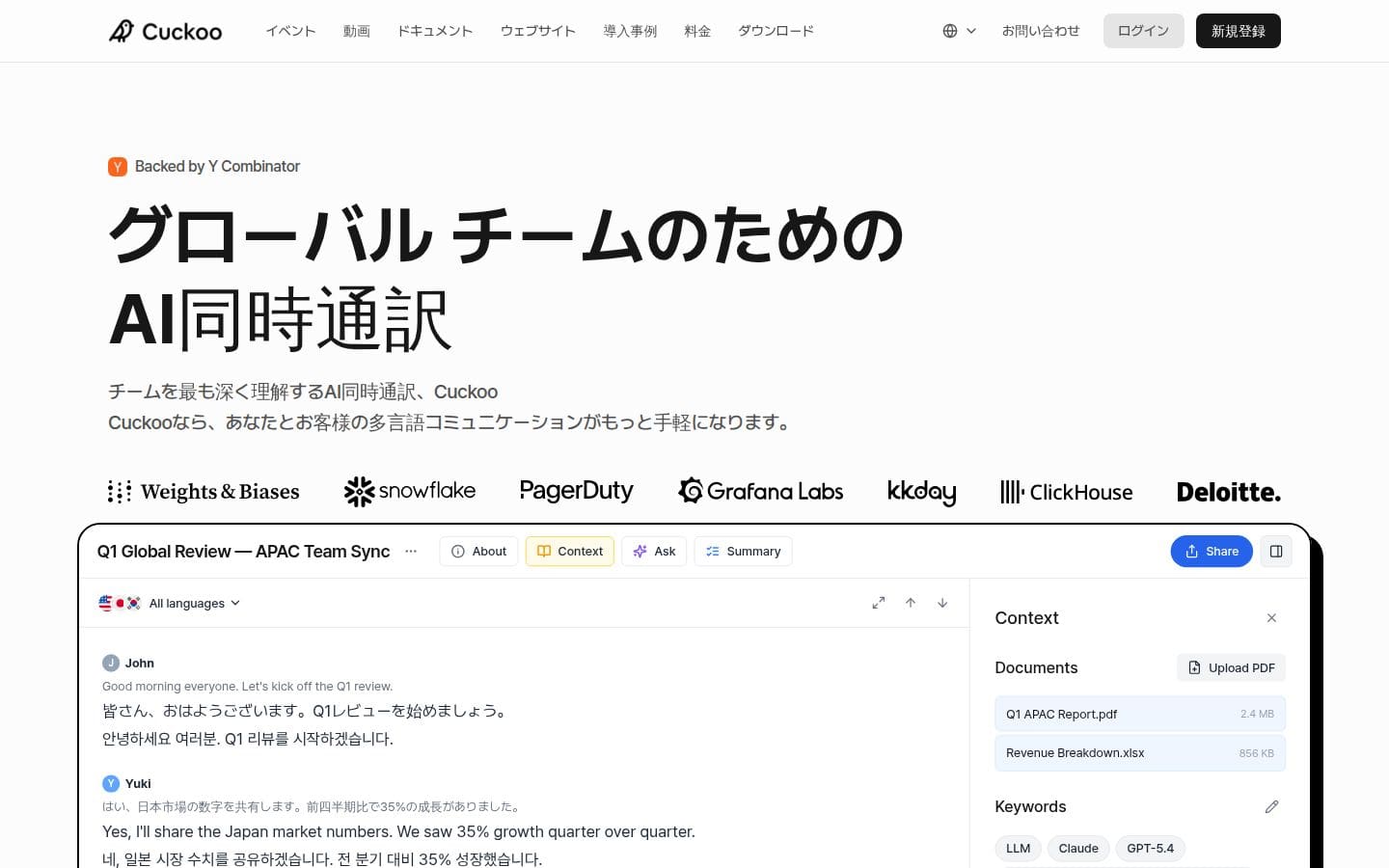Click the Weights & Biases logo
The image size is (1389, 868).
[204, 492]
